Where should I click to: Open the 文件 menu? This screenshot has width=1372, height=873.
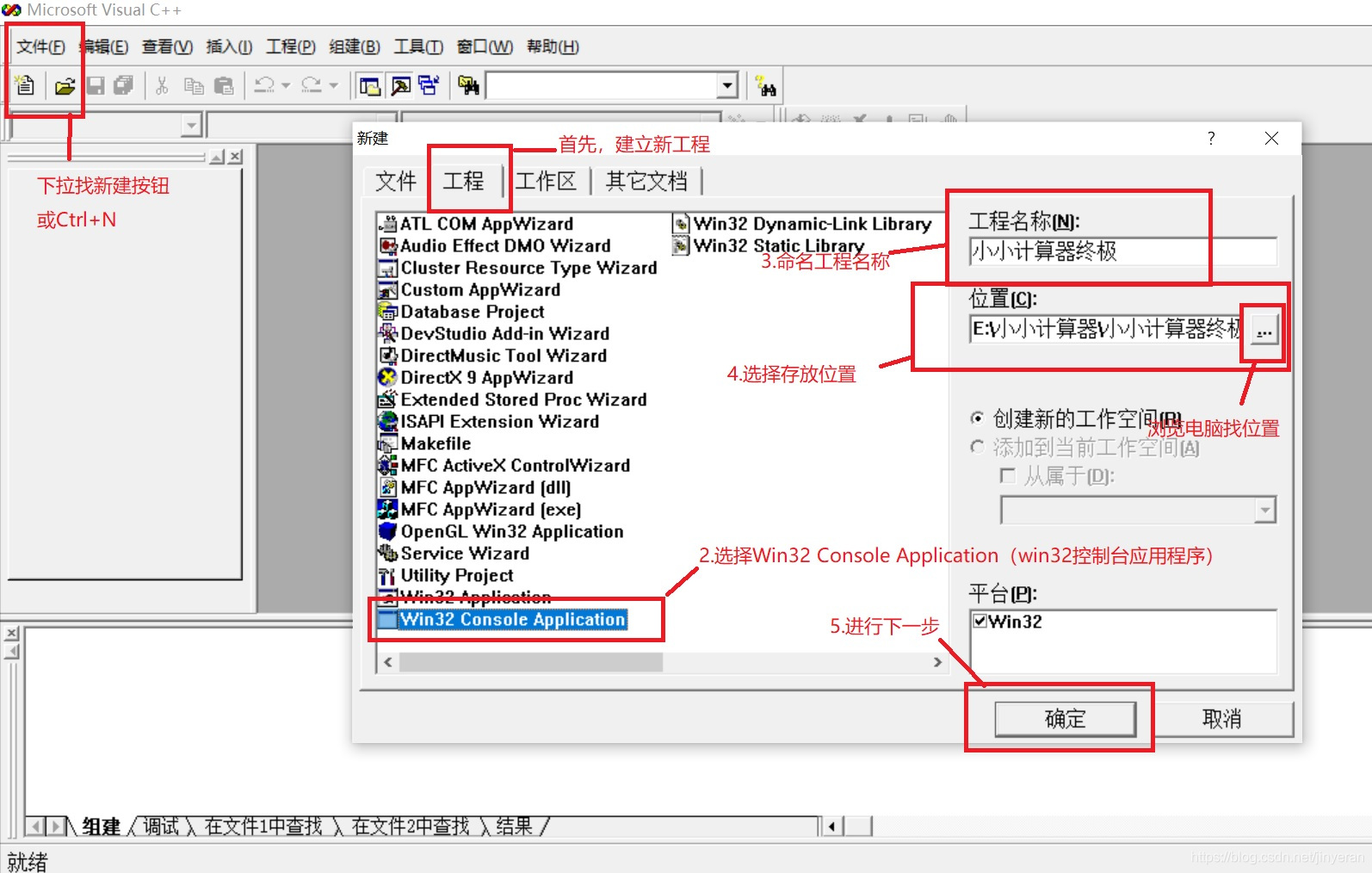[40, 46]
